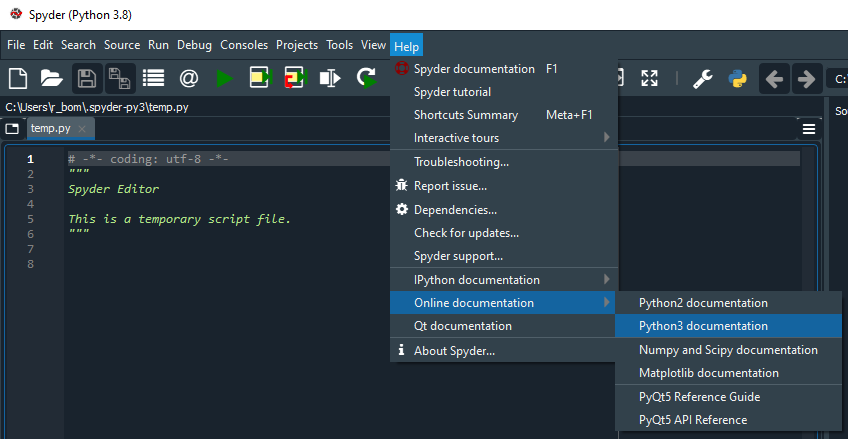Click the Open file folder icon
The width and height of the screenshot is (848, 439).
click(52, 79)
